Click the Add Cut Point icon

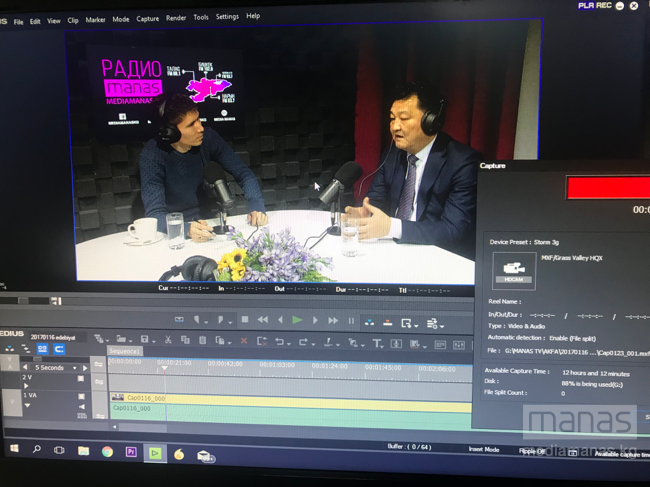(x=328, y=342)
